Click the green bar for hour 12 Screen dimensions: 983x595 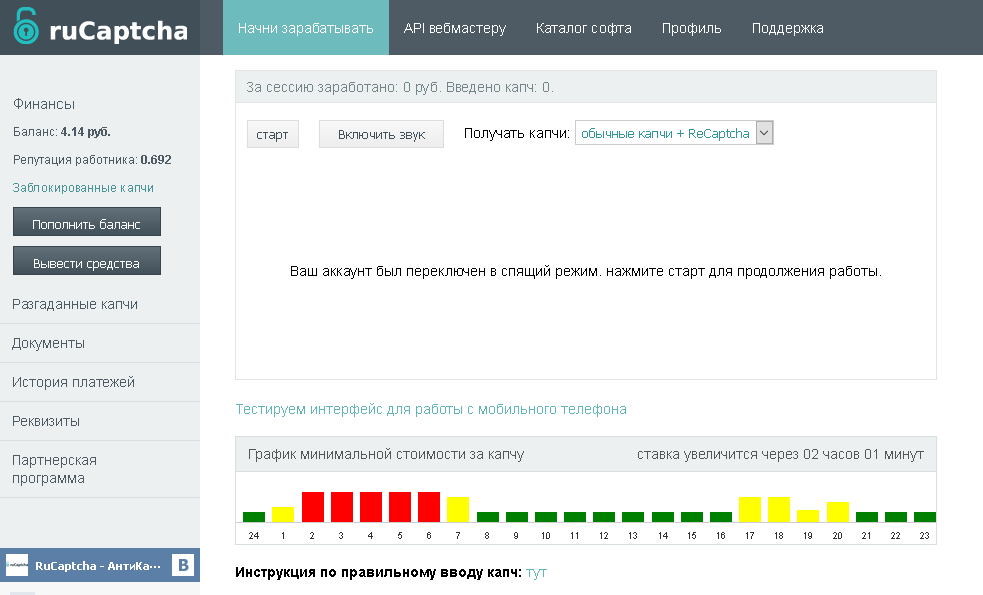coord(604,517)
